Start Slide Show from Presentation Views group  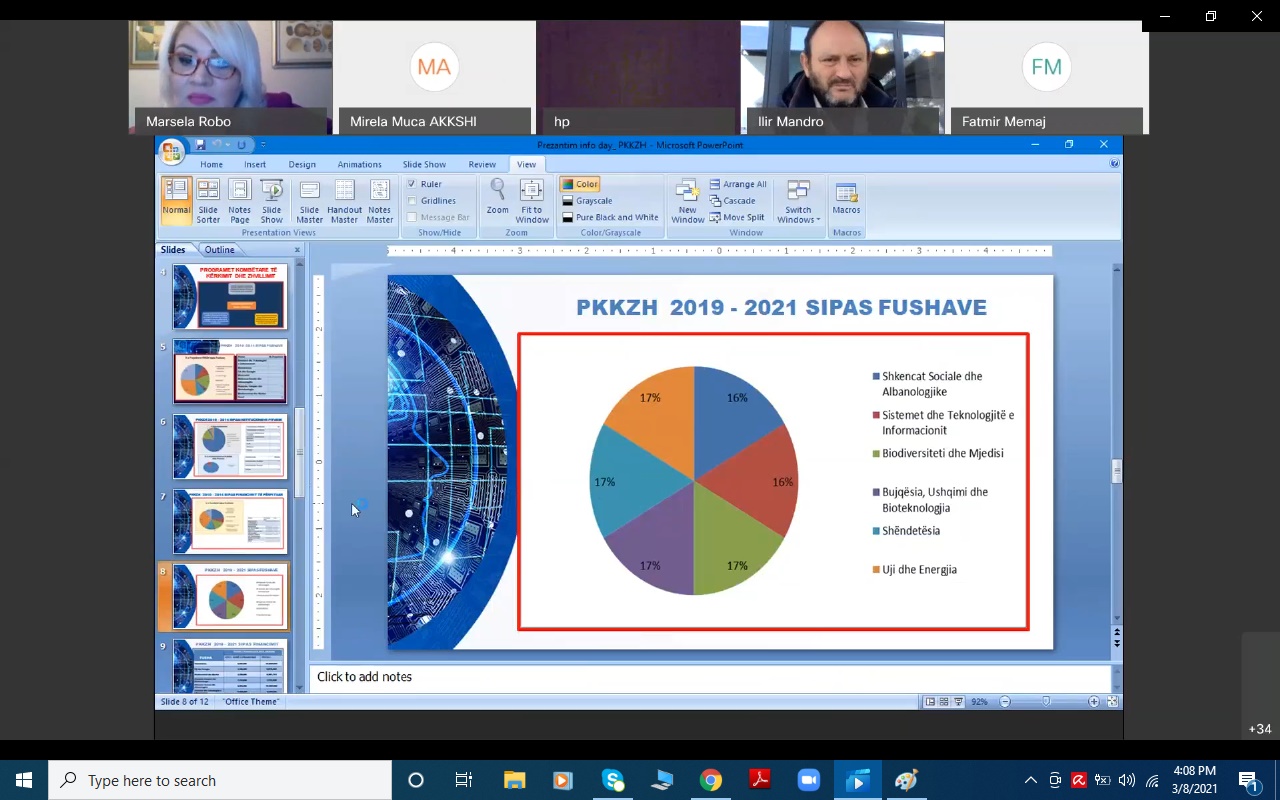[x=272, y=201]
